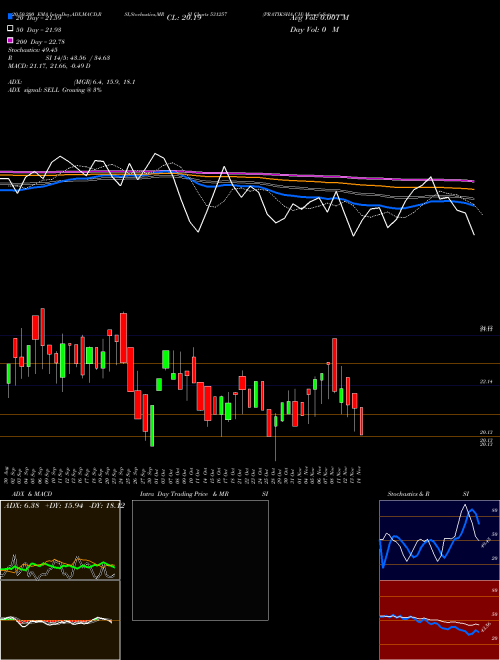This screenshot has width=500, height=660.
Task: Click the MACD indicator chart panel below ADX
Action: 60,620
